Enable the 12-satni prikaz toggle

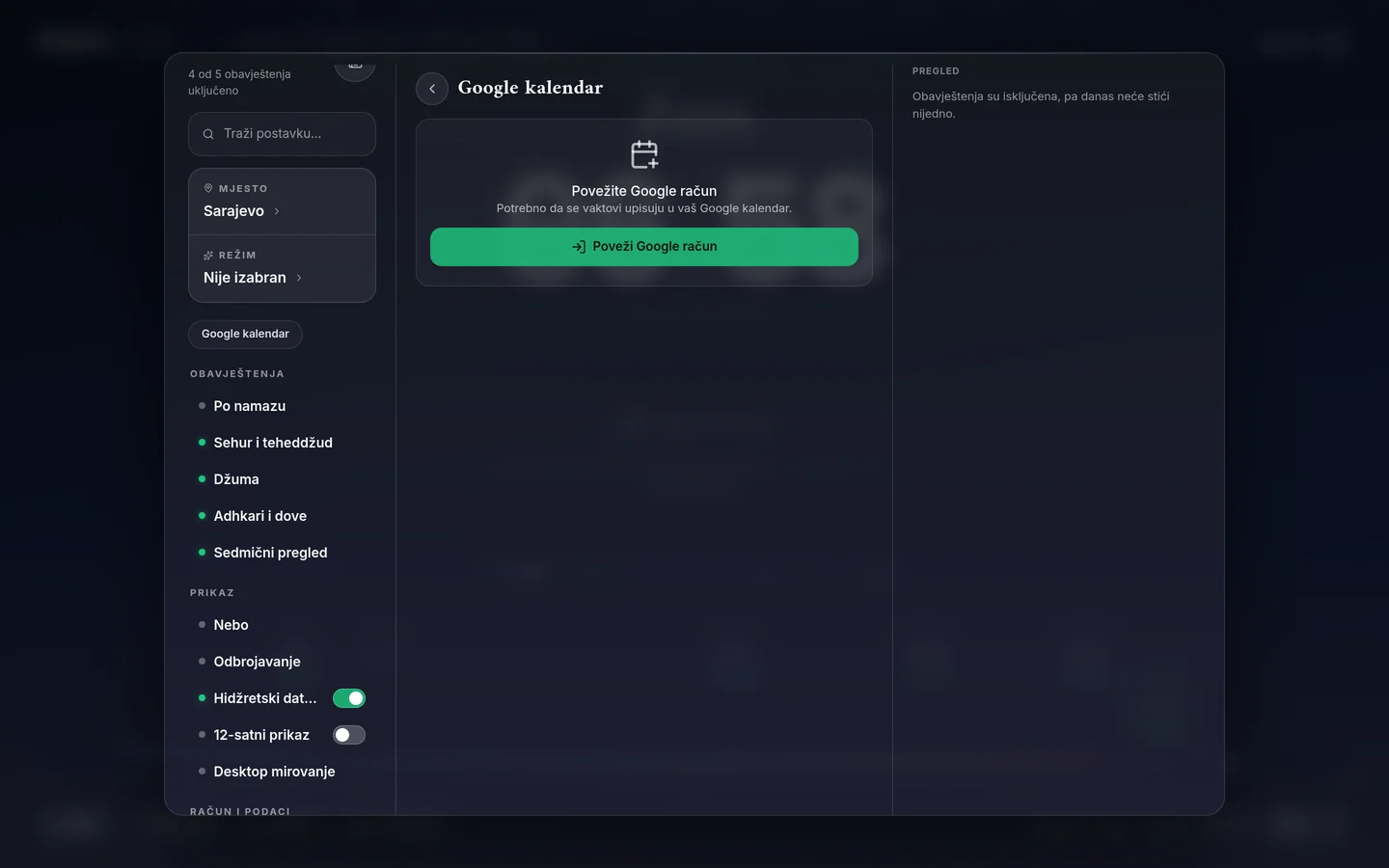point(349,735)
